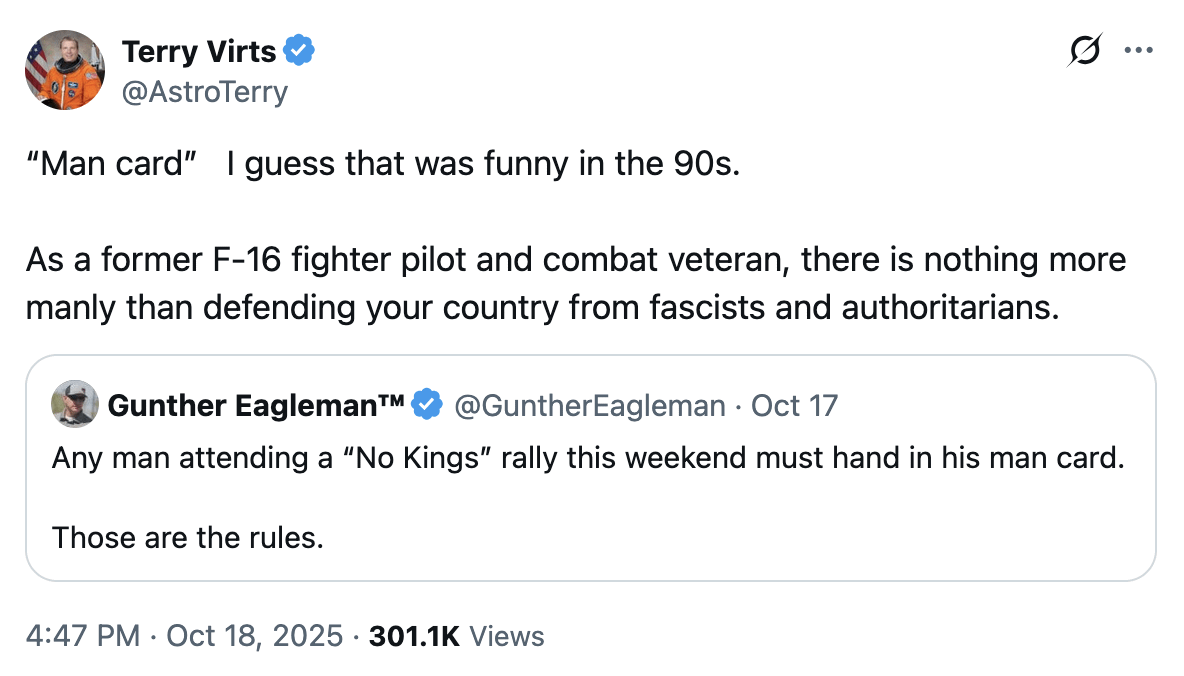Image resolution: width=1184 pixels, height=676 pixels.
Task: Open Gunther Eagleman's small avatar in the quote
Action: (x=75, y=404)
